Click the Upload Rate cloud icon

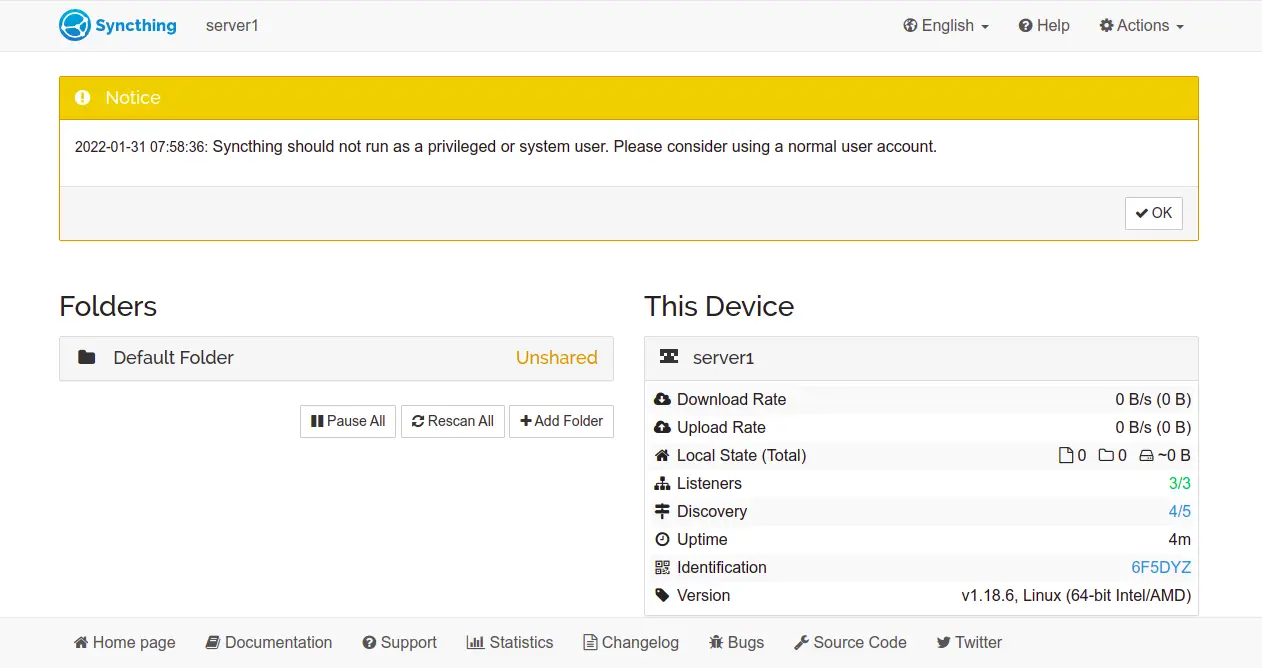[662, 427]
